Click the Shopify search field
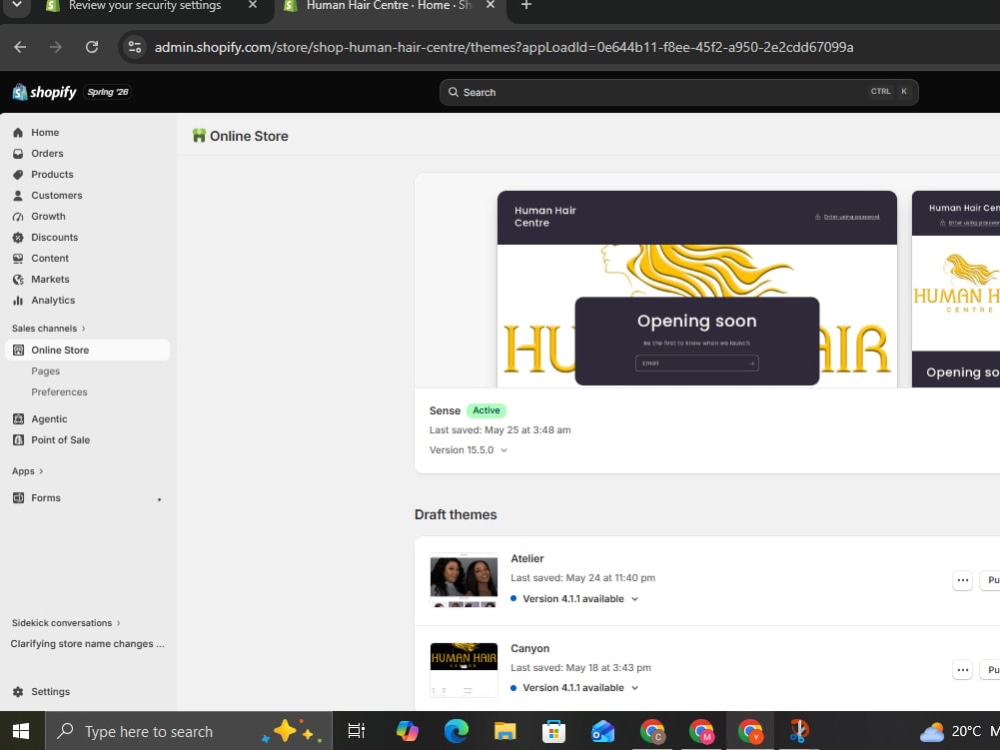 click(679, 92)
